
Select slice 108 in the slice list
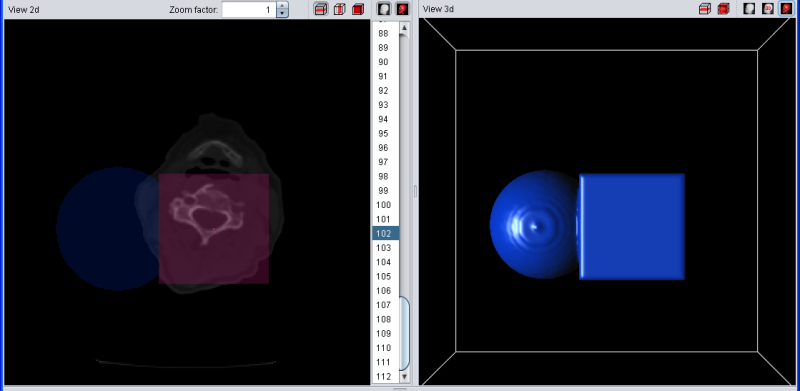pos(386,319)
